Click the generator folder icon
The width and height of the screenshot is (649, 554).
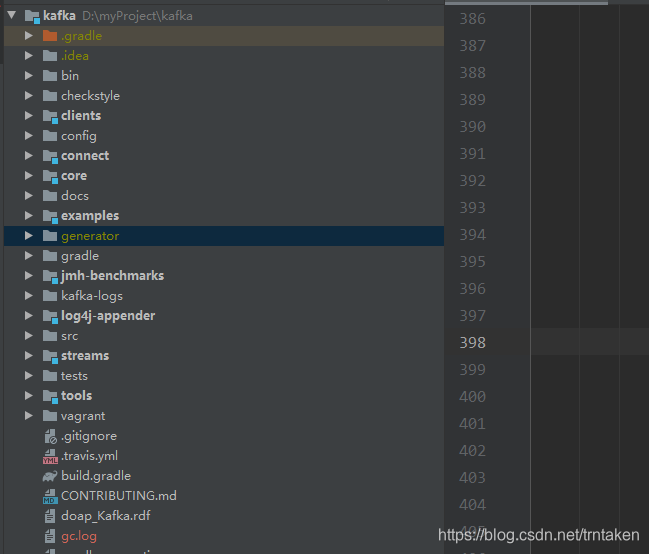pyautogui.click(x=50, y=236)
